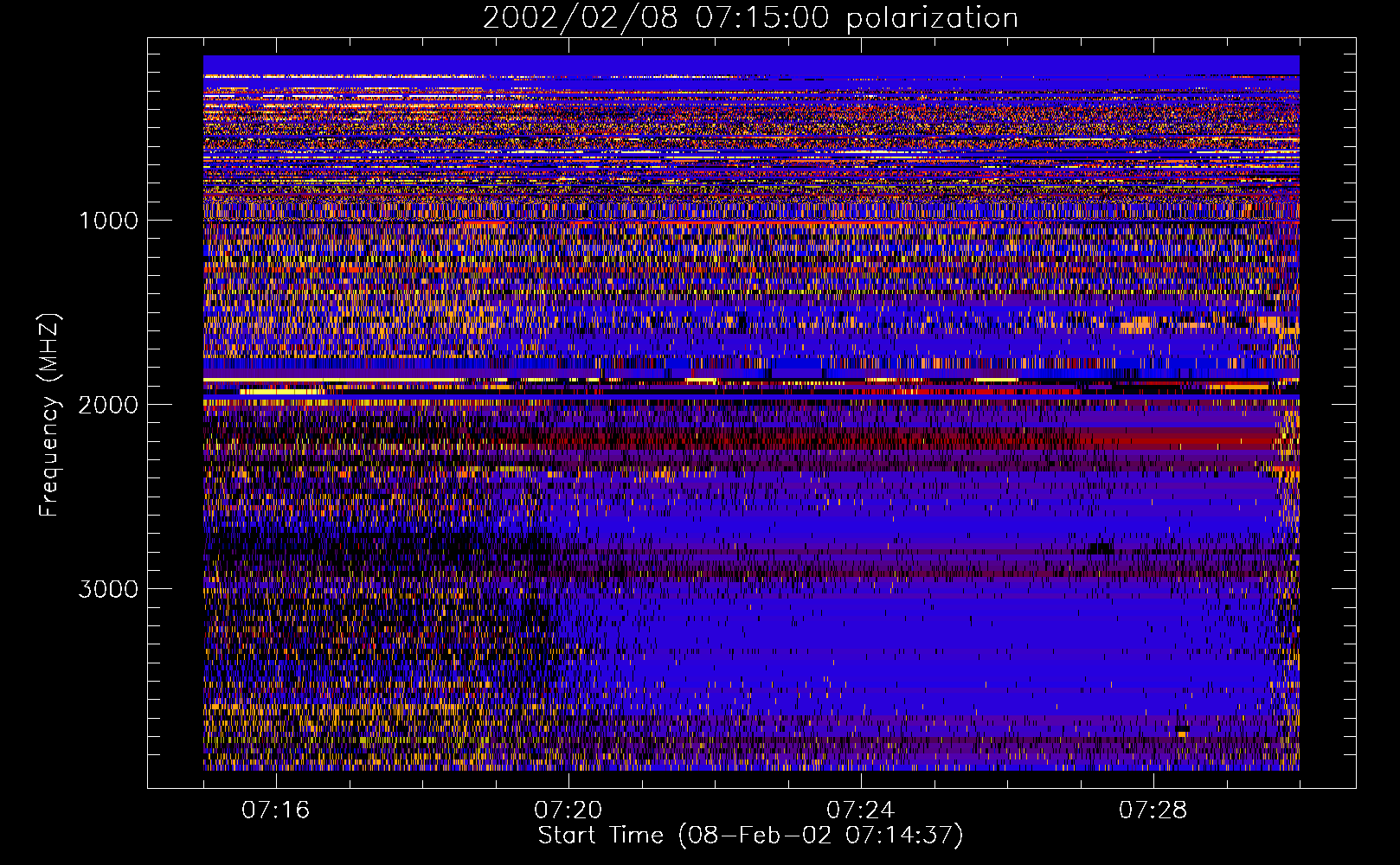Screen dimensions: 1400x865
Task: Click the 07:20 time axis label
Action: tap(568, 811)
